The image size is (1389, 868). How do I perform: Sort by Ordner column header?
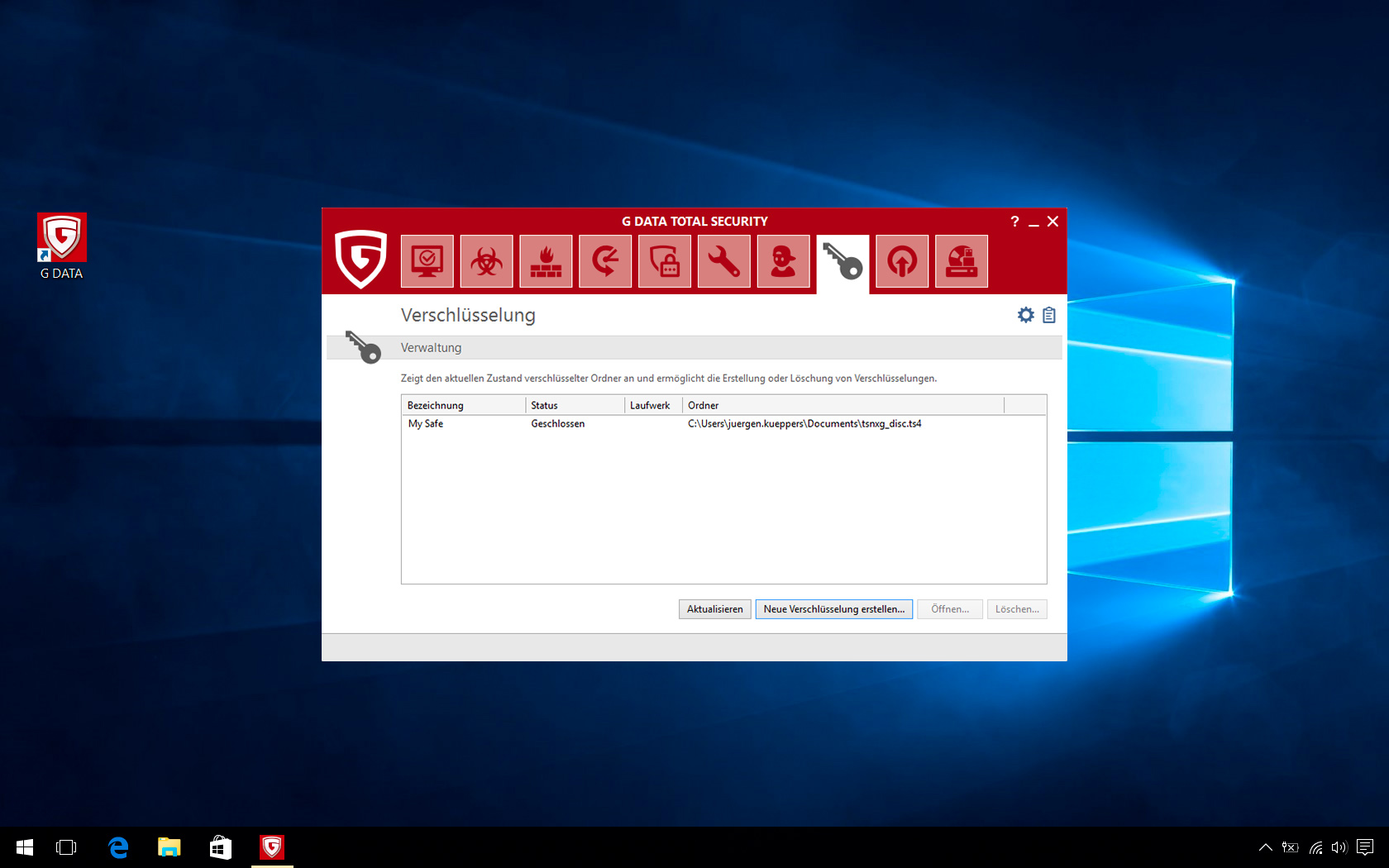[843, 405]
